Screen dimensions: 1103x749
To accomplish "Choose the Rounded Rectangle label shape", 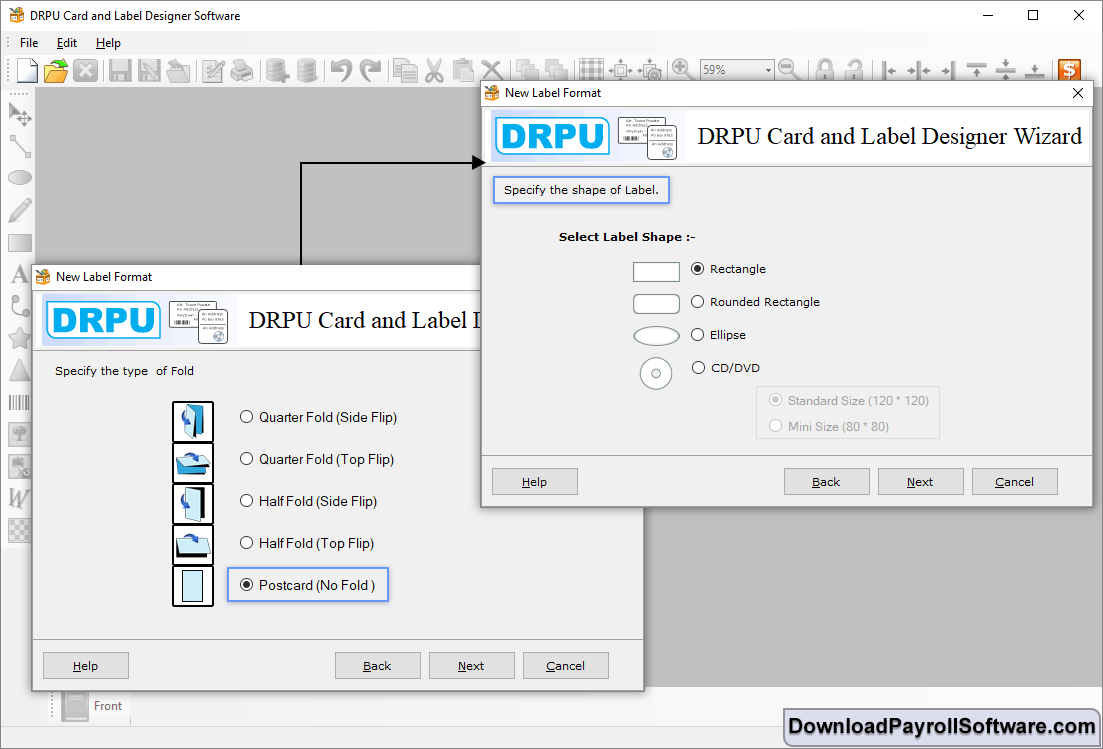I will pyautogui.click(x=756, y=302).
